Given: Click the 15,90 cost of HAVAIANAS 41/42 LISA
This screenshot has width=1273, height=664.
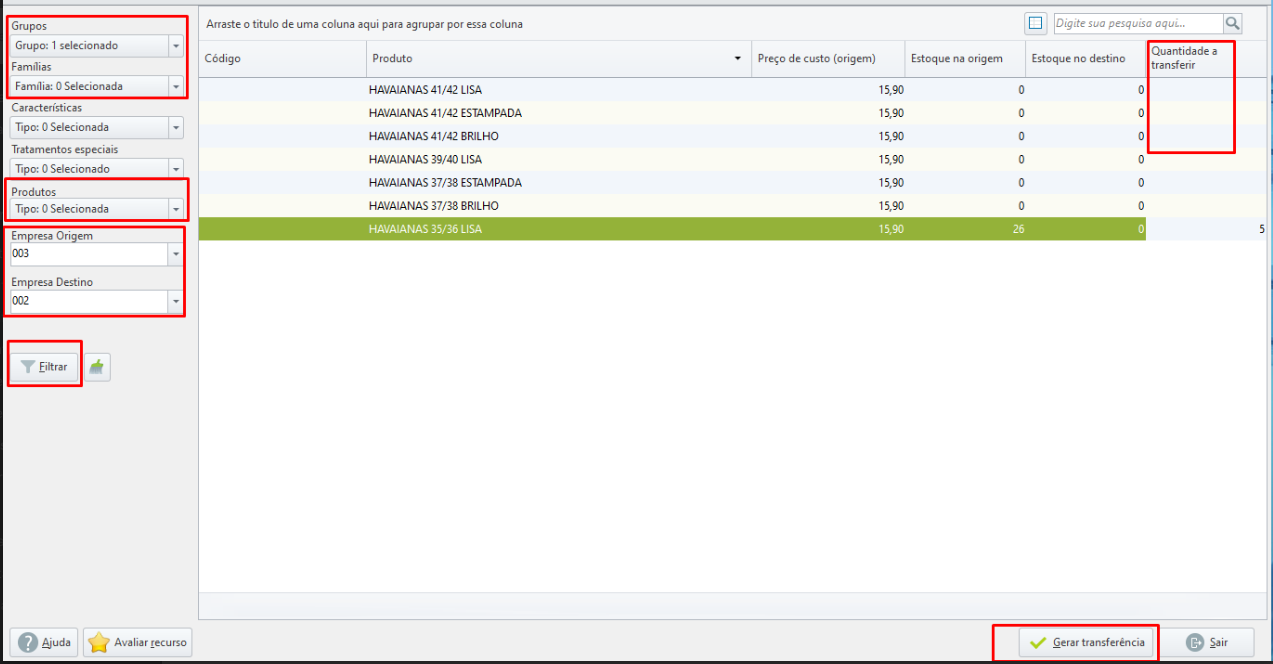Looking at the screenshot, I should 891,90.
